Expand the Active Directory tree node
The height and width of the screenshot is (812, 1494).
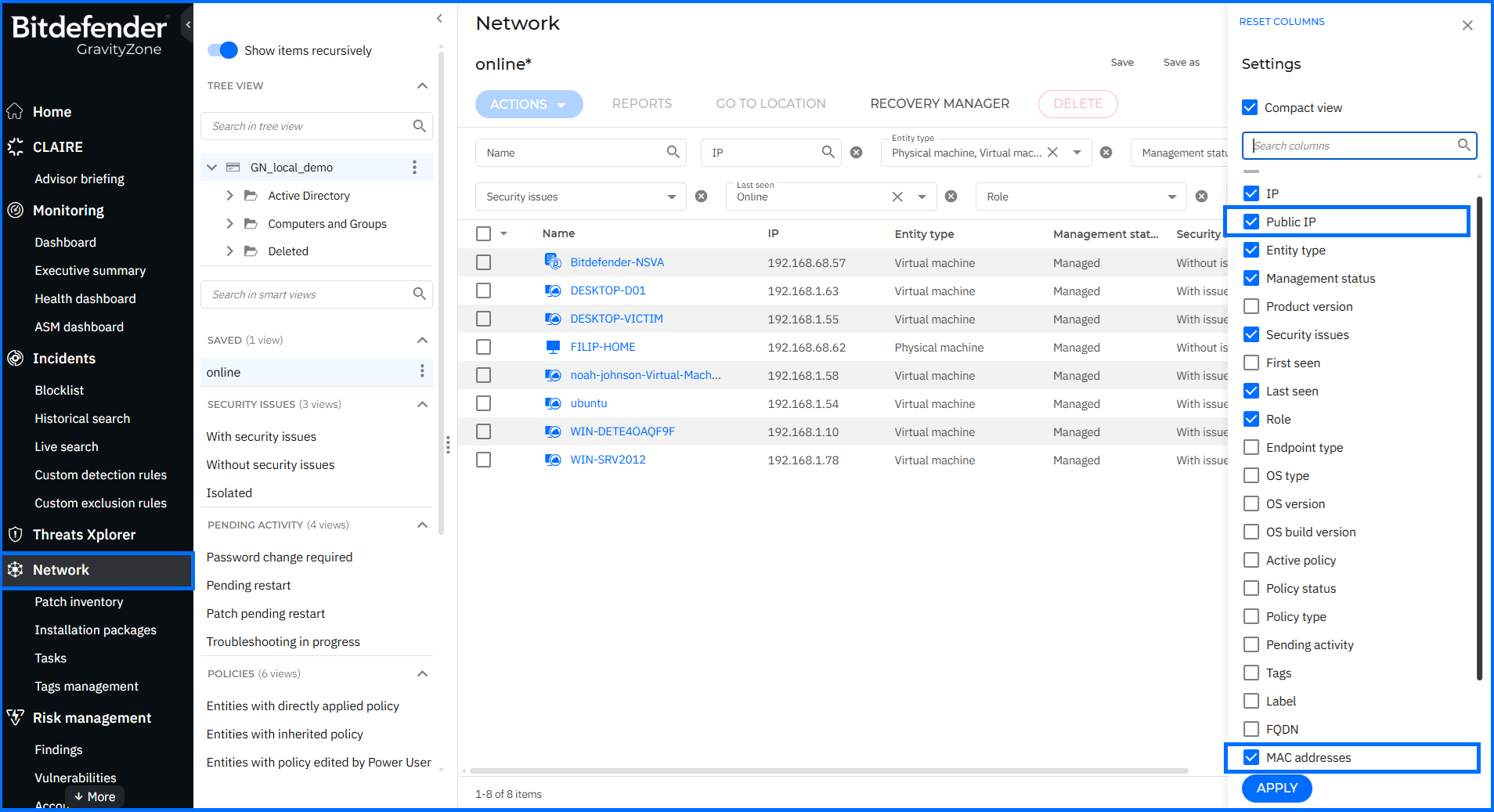(229, 195)
